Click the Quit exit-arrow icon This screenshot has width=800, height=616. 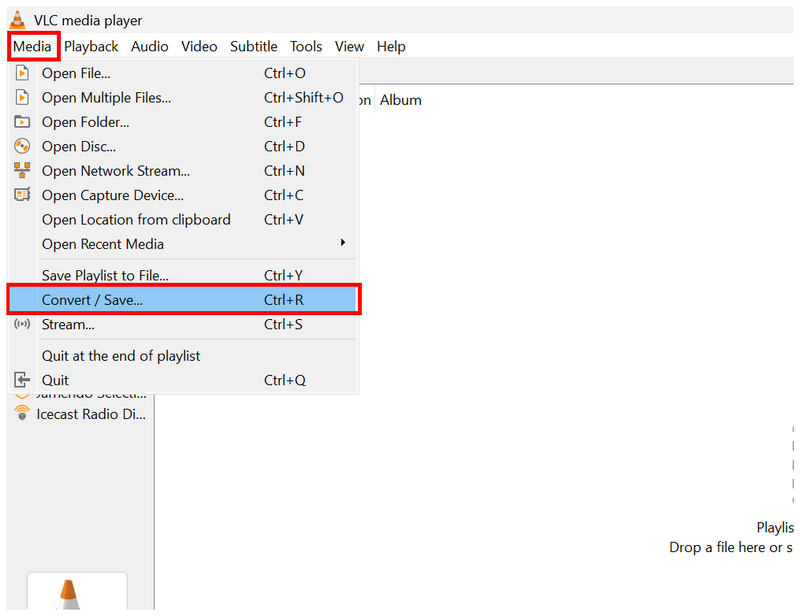(22, 380)
